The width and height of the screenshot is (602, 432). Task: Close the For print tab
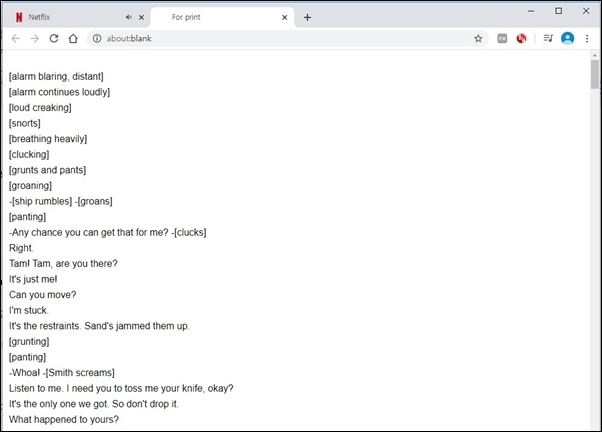[x=284, y=17]
